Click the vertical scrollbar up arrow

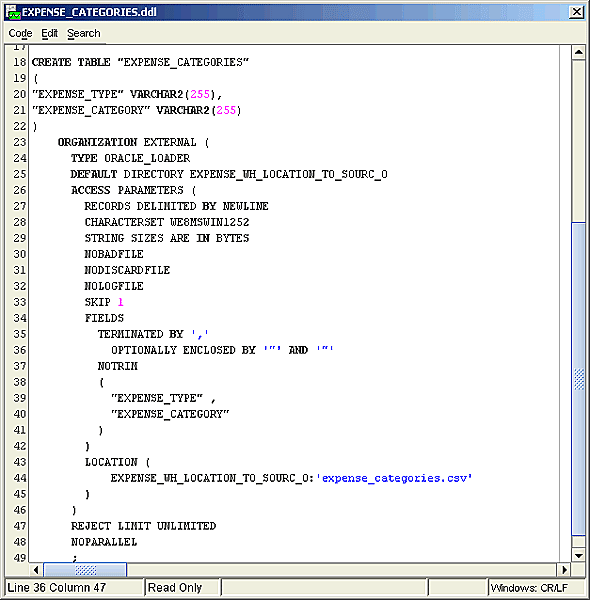(578, 52)
